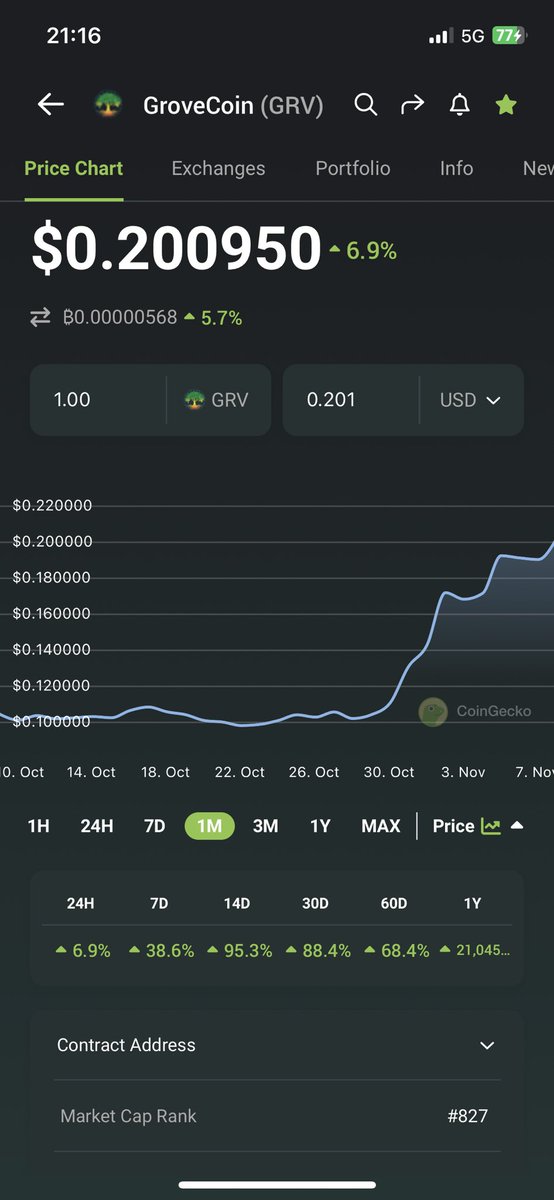Tap the 5G network indicator
Image resolution: width=554 pixels, height=1200 pixels.
click(473, 36)
